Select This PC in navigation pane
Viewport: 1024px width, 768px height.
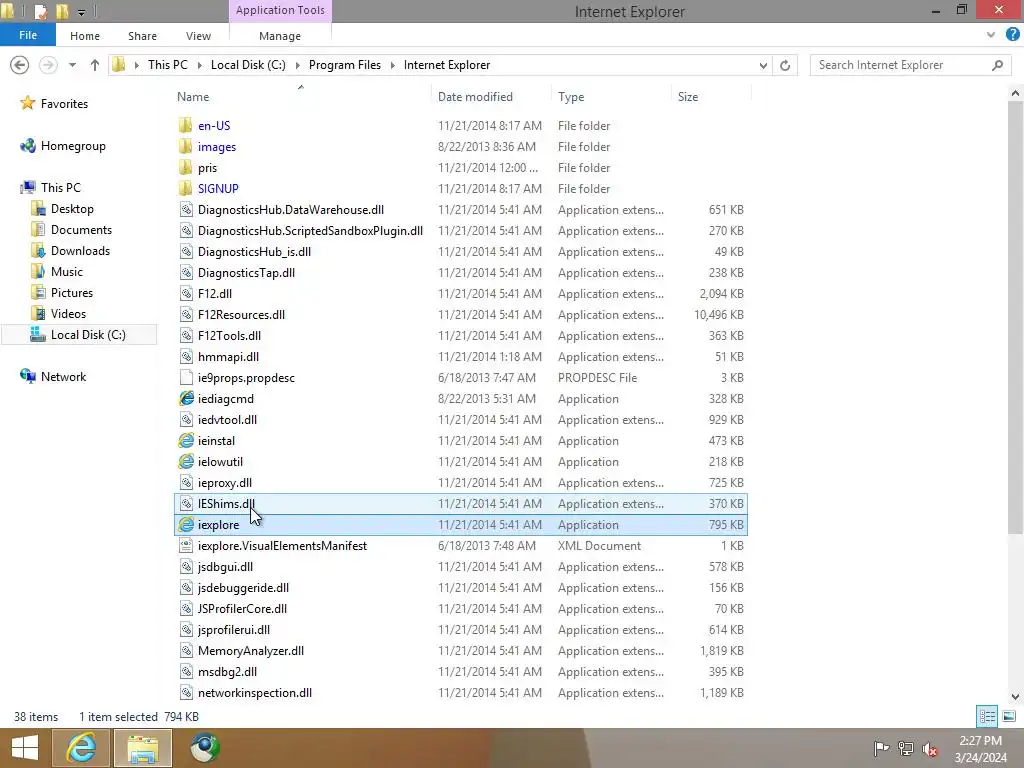[61, 187]
